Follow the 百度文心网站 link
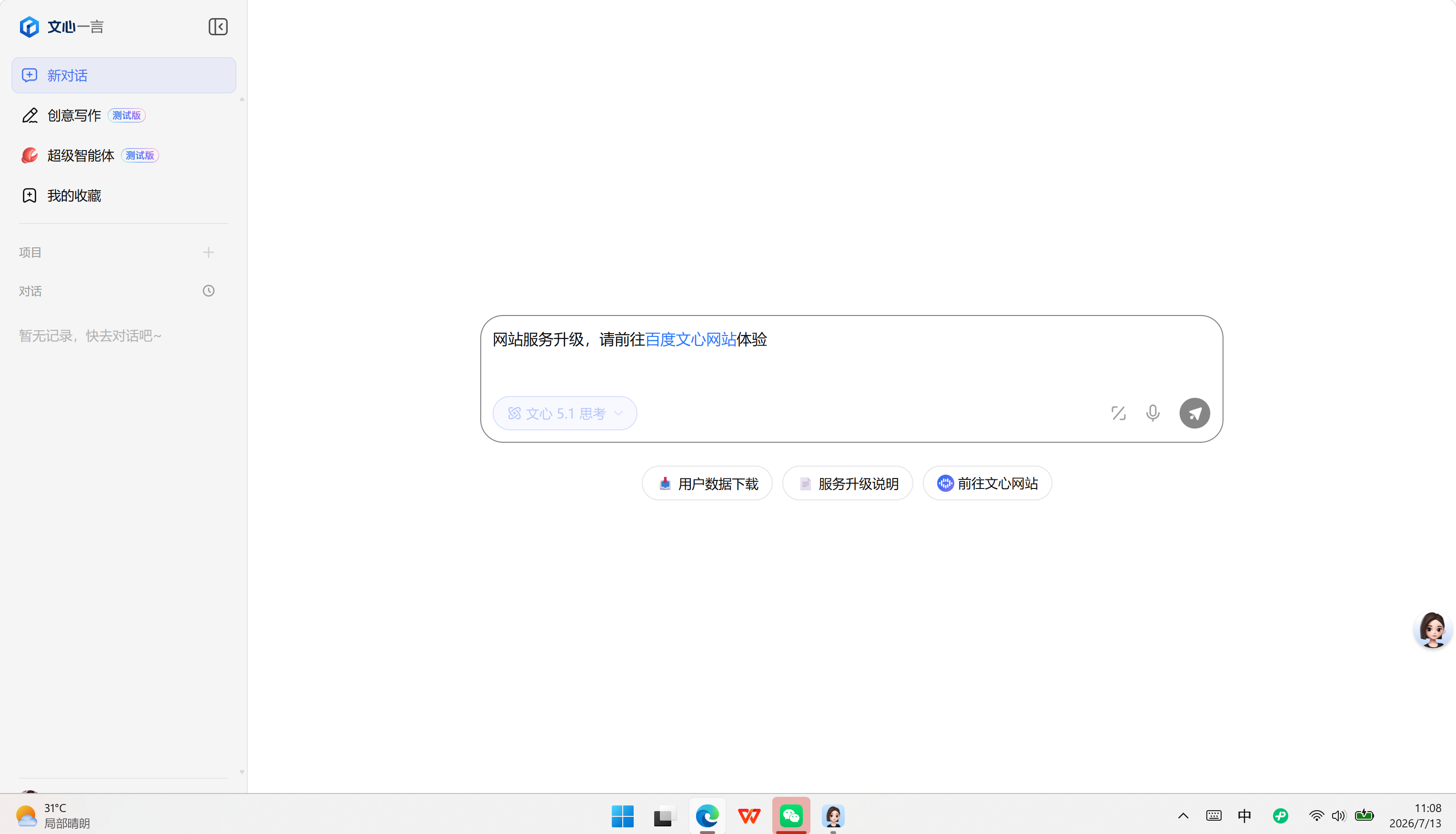Screen dimensions: 1456x834 click(690, 339)
